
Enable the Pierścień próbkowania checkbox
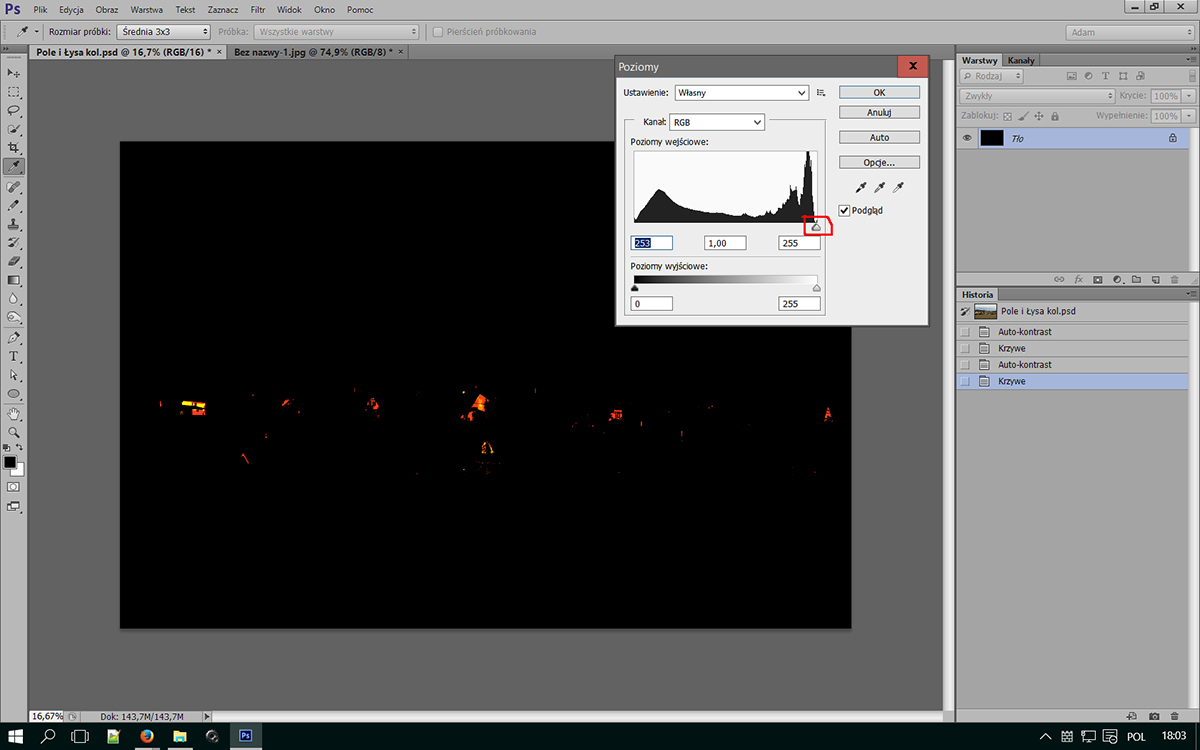click(x=438, y=32)
